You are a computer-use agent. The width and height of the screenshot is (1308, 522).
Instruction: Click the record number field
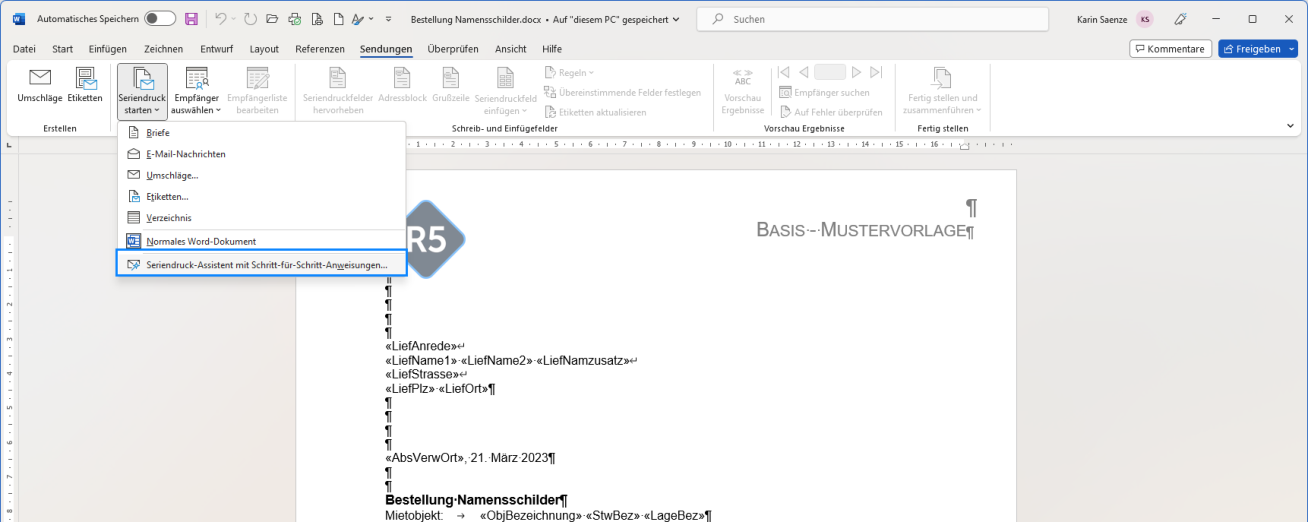pos(830,72)
